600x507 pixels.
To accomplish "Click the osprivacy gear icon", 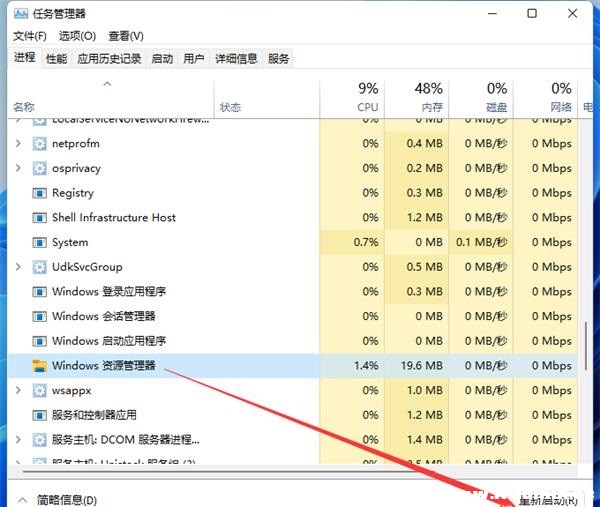I will [x=39, y=168].
